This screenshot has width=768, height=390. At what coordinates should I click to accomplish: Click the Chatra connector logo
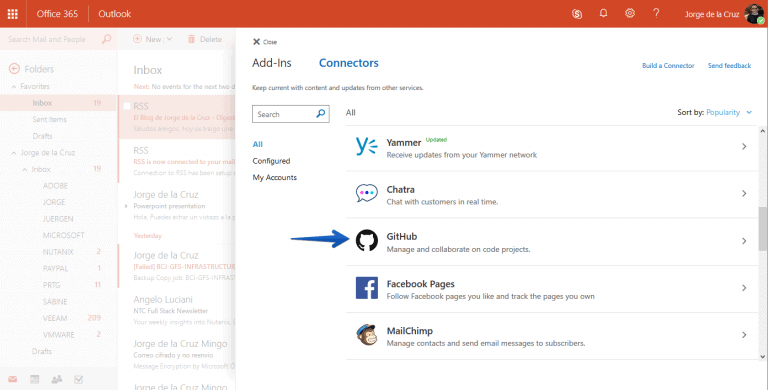pyautogui.click(x=366, y=194)
